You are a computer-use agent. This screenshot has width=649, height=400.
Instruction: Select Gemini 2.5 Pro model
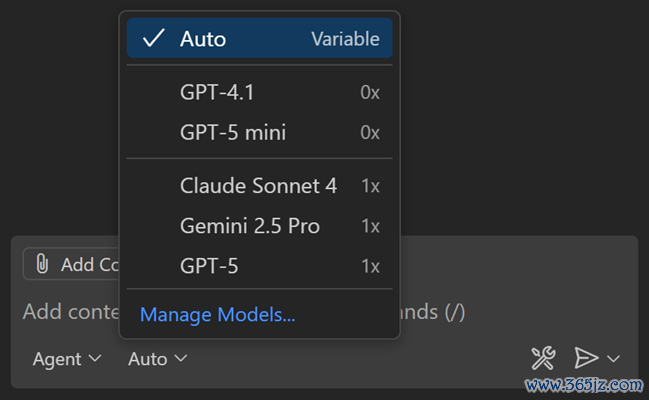click(250, 226)
